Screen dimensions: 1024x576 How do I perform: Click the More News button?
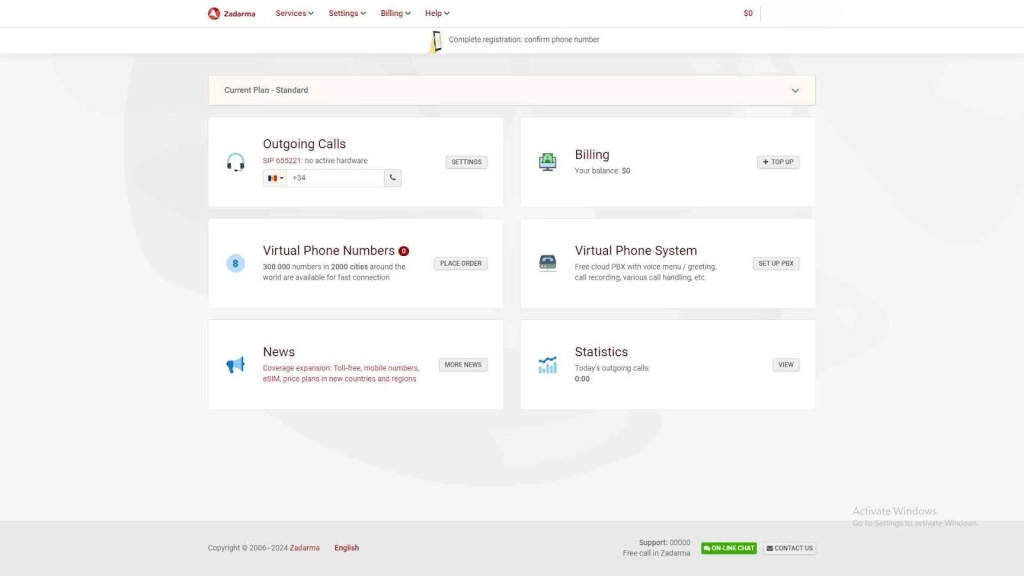coord(462,364)
